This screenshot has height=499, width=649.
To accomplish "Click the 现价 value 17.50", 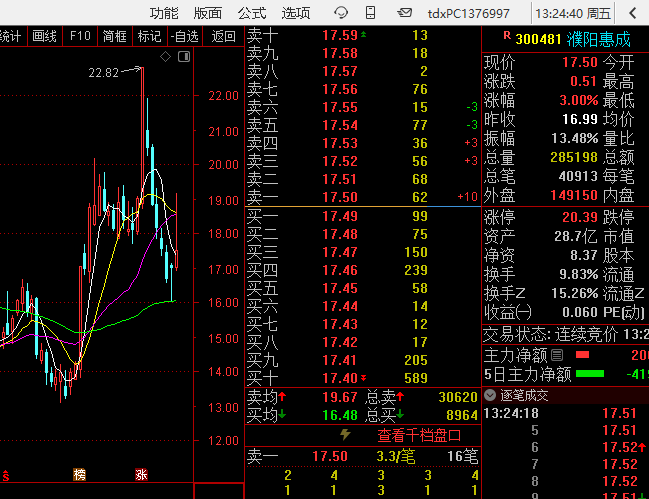I will point(580,62).
